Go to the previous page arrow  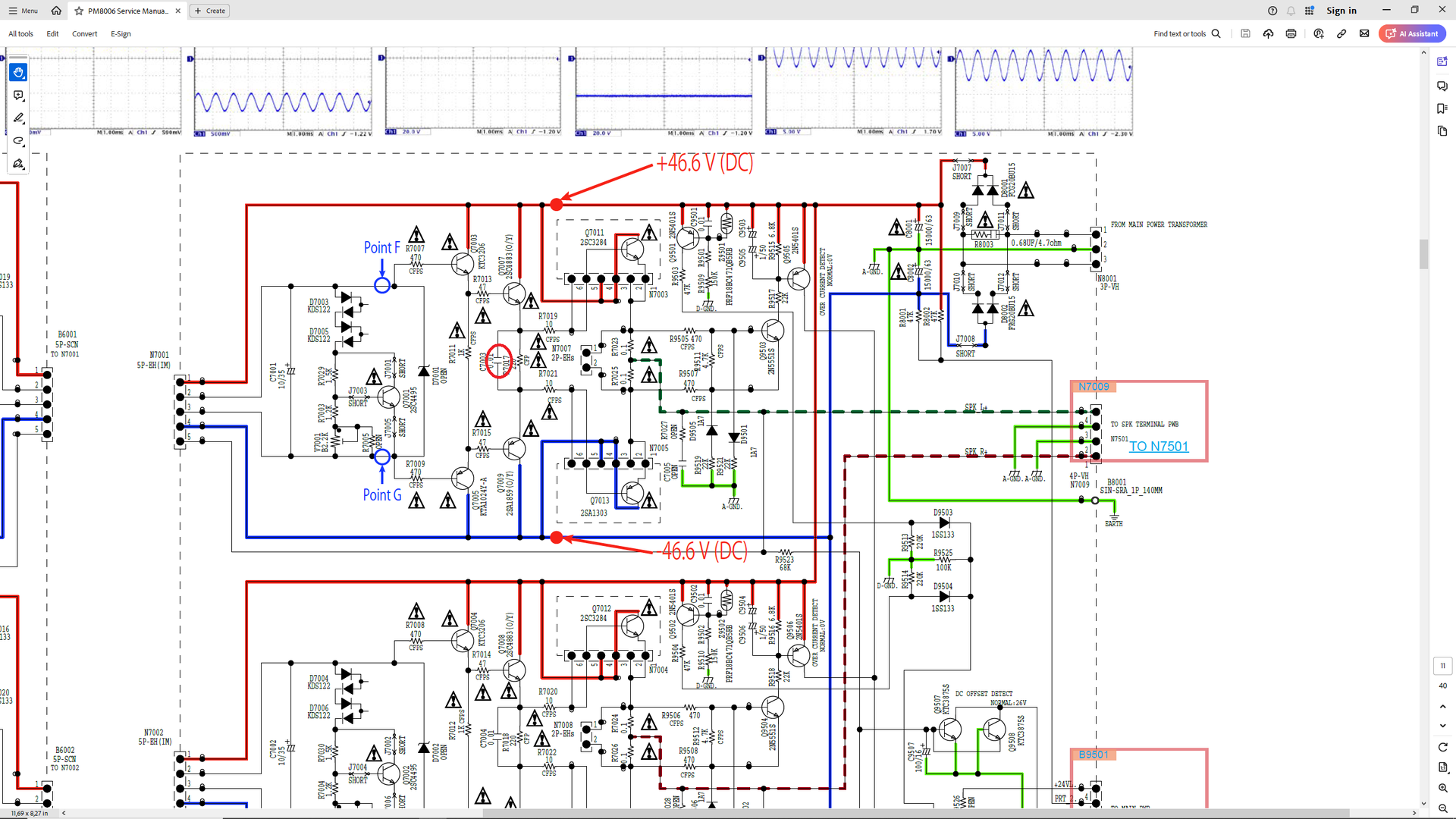coord(1442,706)
